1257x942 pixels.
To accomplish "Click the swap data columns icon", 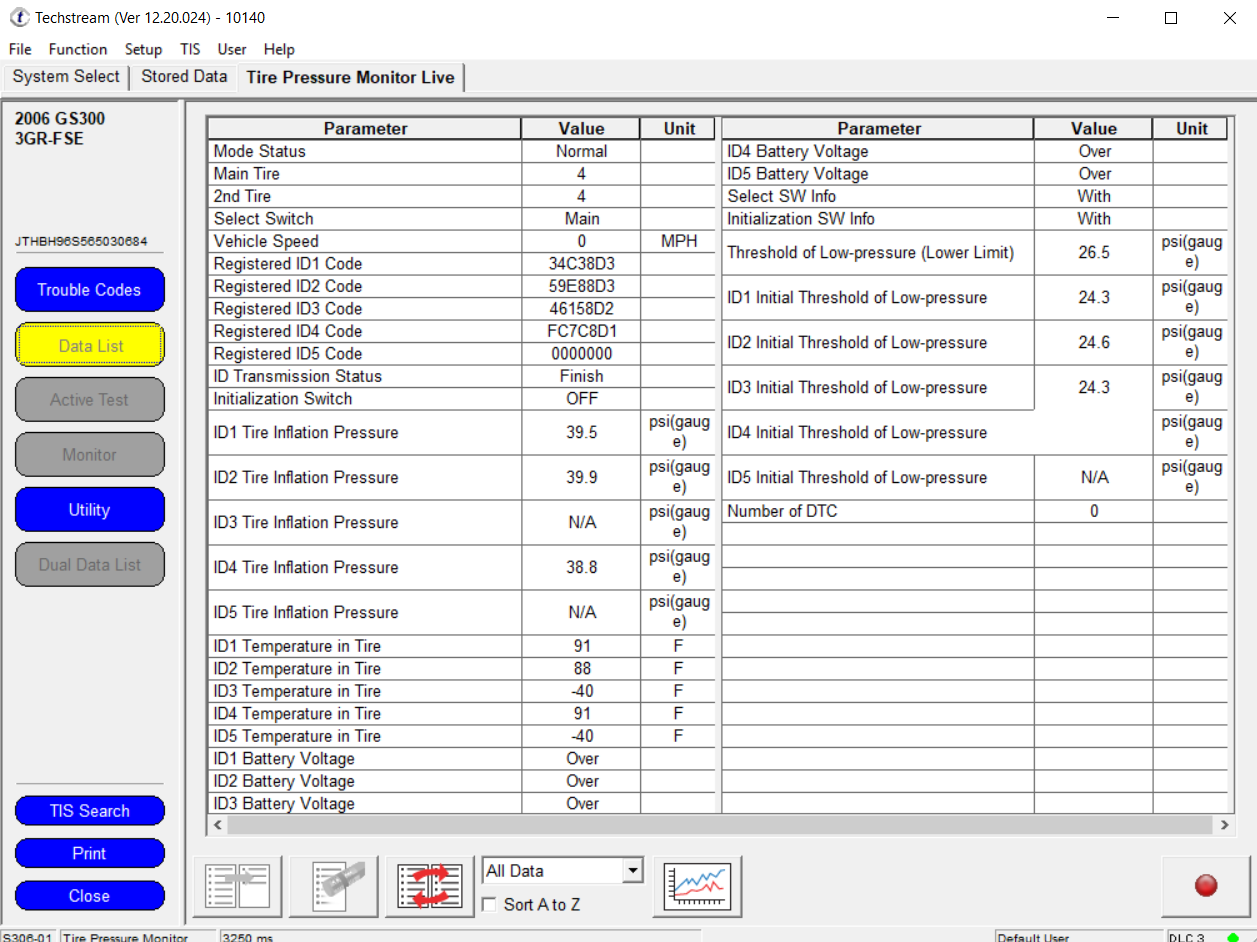I will 430,886.
